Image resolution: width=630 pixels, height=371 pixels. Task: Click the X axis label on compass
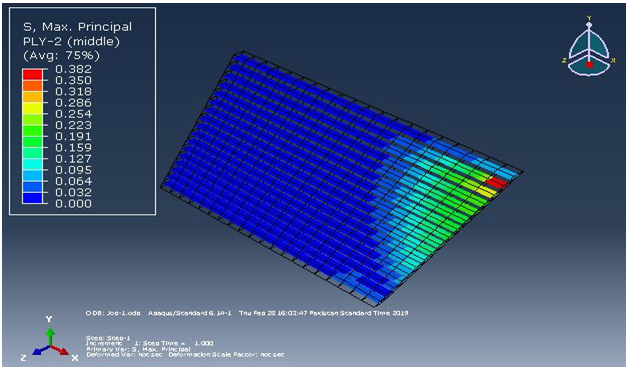tap(613, 60)
